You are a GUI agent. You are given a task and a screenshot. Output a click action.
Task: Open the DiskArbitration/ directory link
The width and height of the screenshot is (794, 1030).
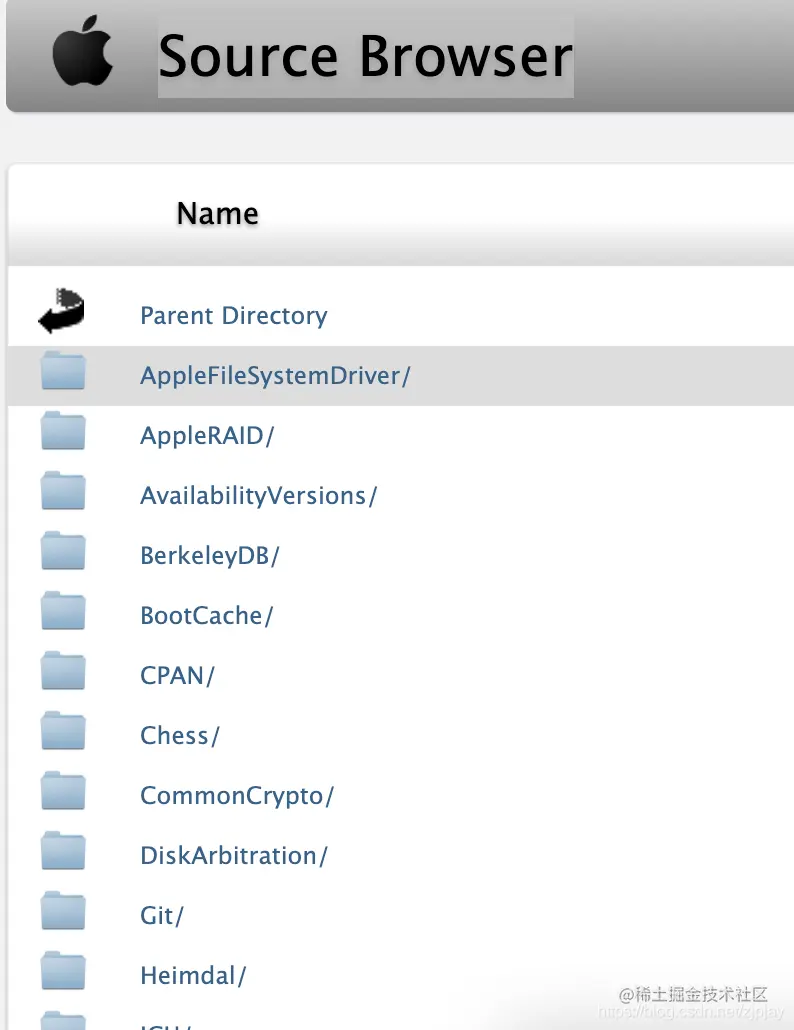pos(234,856)
